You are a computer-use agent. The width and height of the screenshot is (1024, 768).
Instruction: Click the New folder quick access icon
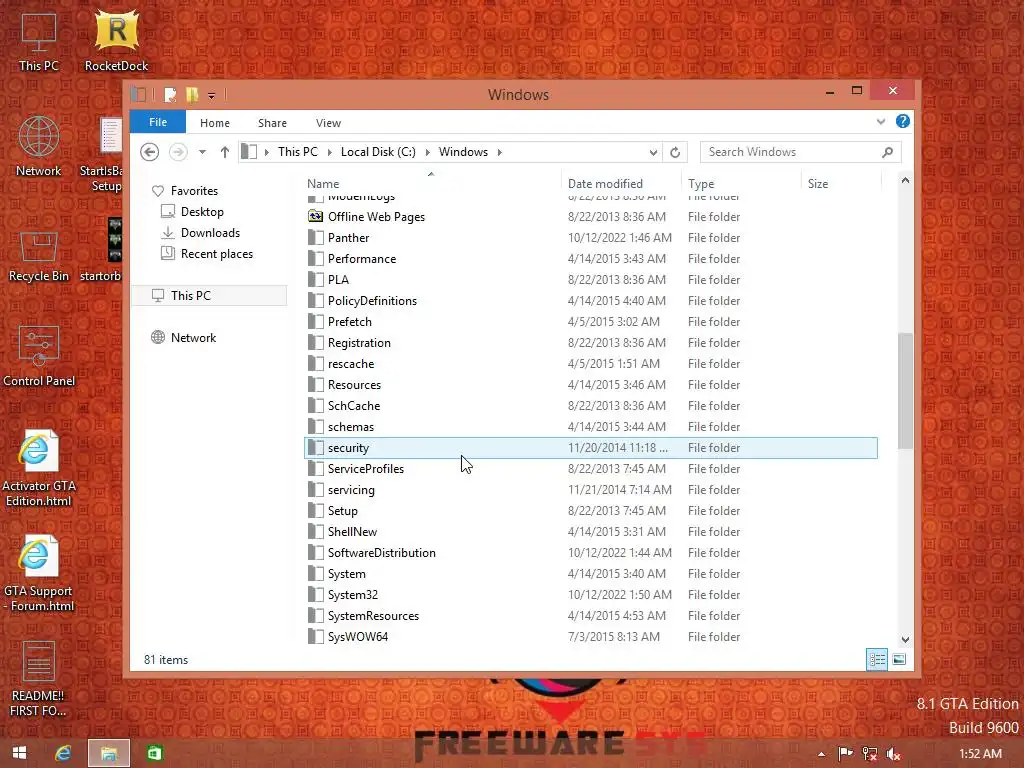click(x=192, y=95)
